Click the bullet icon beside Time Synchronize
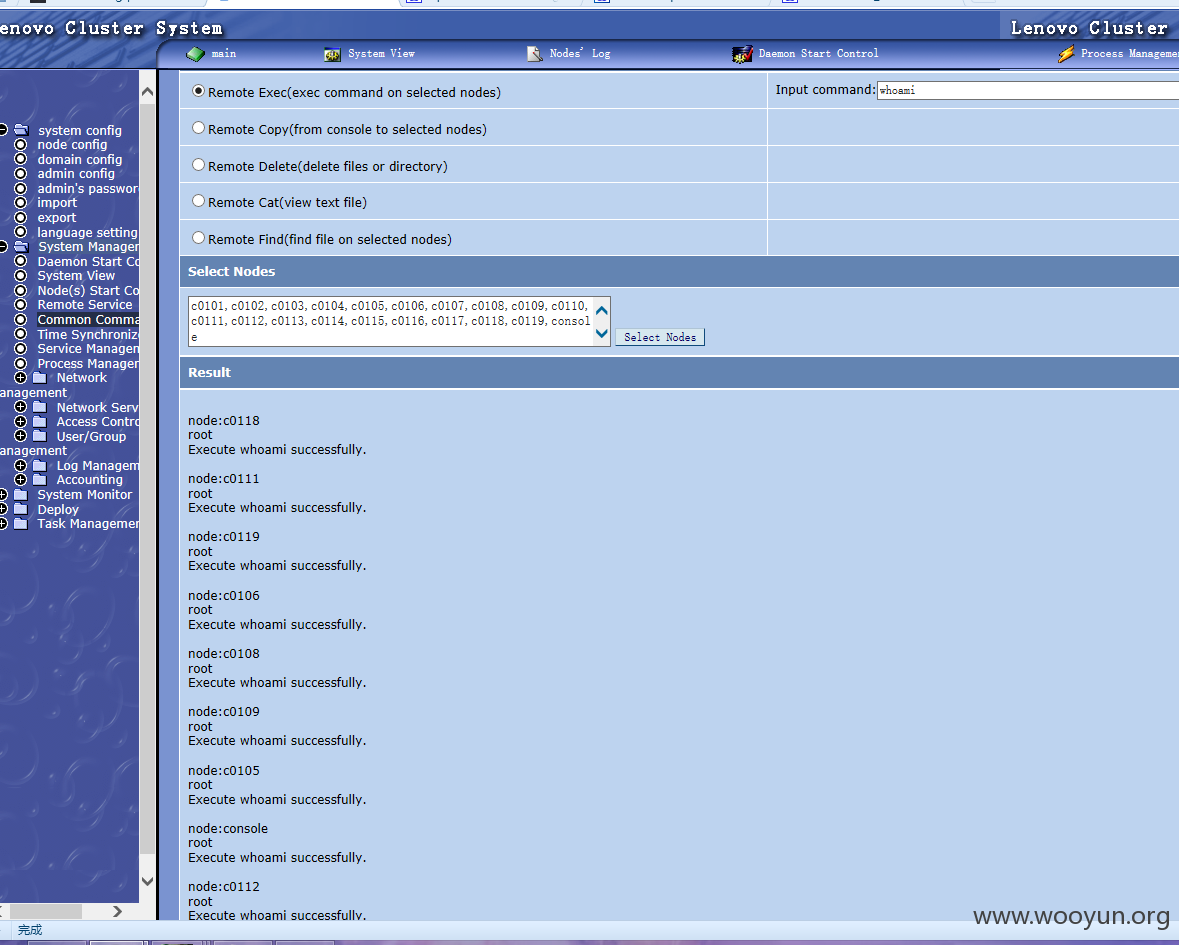The width and height of the screenshot is (1179, 945). click(x=21, y=334)
